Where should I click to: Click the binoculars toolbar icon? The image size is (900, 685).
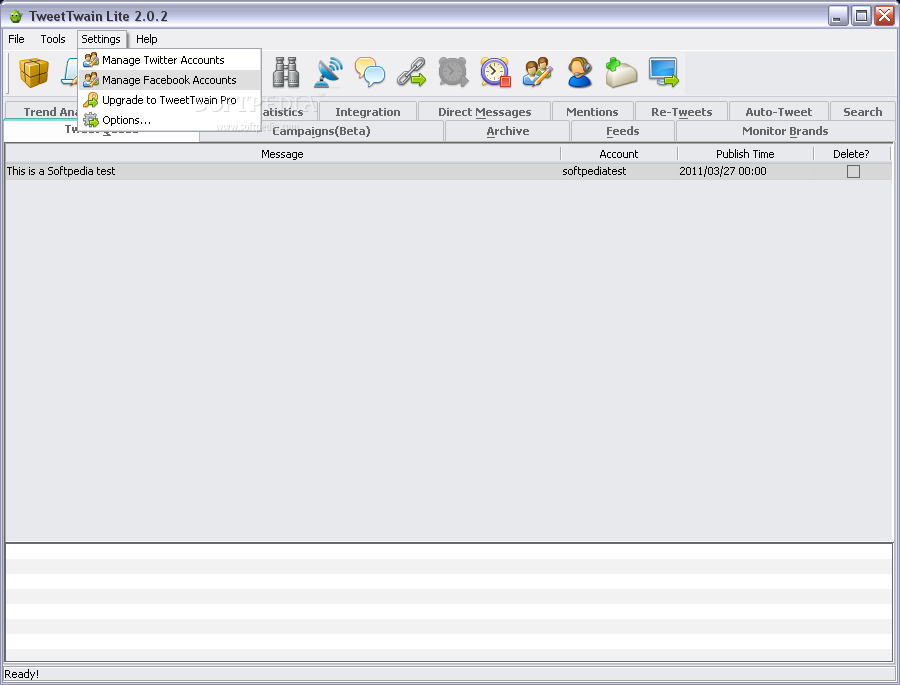[285, 72]
